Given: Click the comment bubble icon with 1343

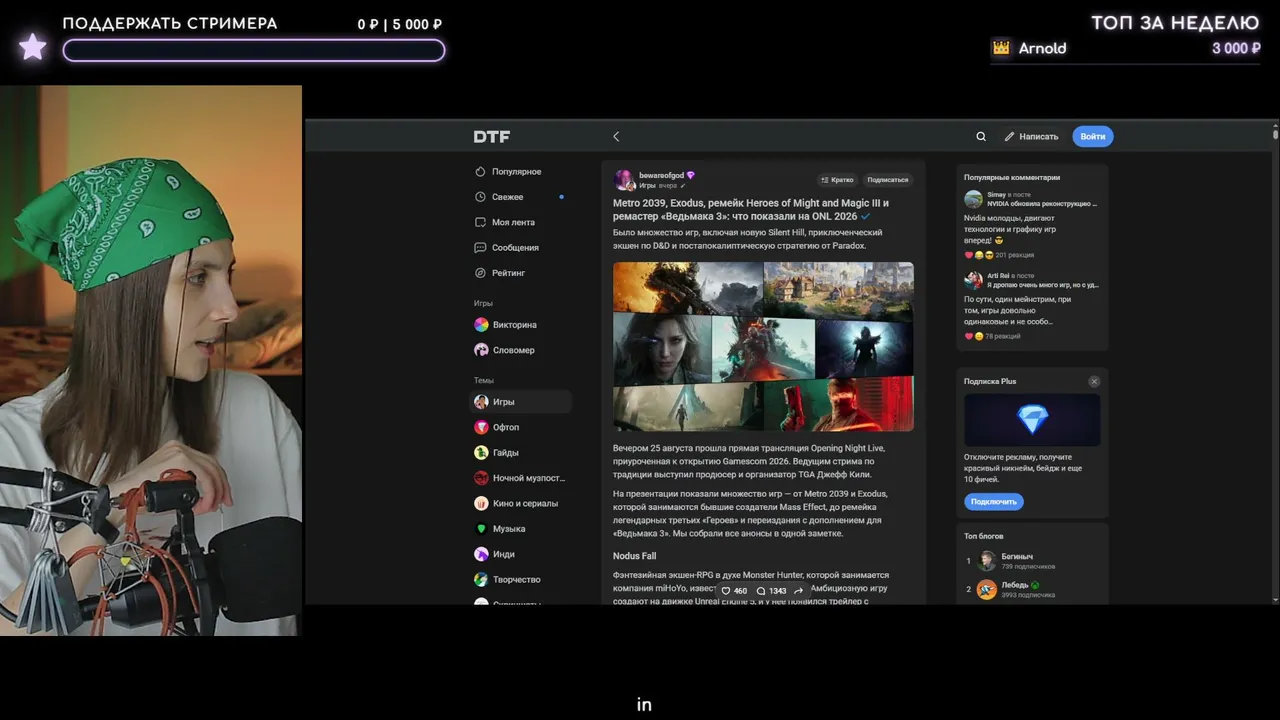Looking at the screenshot, I should (761, 591).
